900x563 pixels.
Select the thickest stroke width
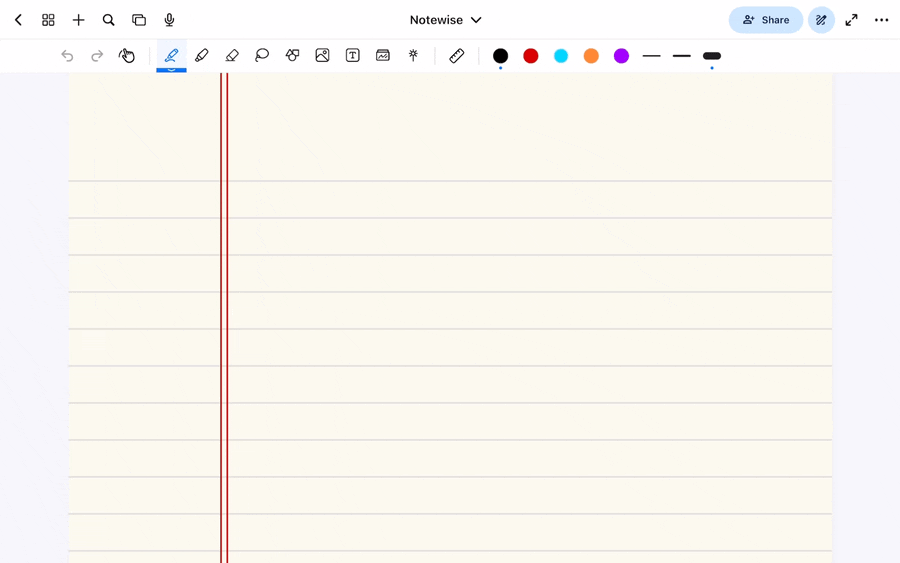coord(712,56)
